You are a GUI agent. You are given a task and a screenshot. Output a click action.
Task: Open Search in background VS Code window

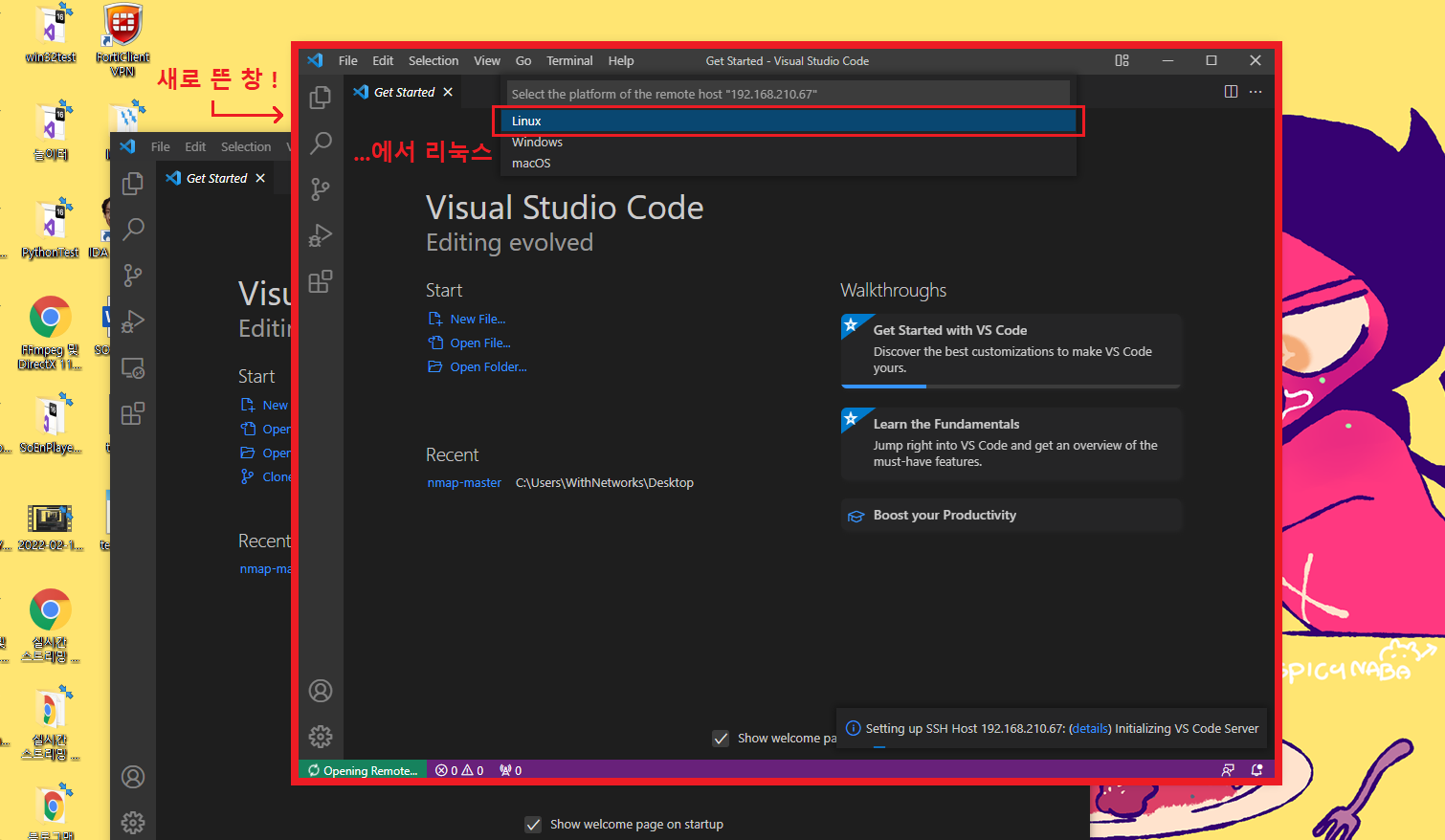(x=133, y=230)
